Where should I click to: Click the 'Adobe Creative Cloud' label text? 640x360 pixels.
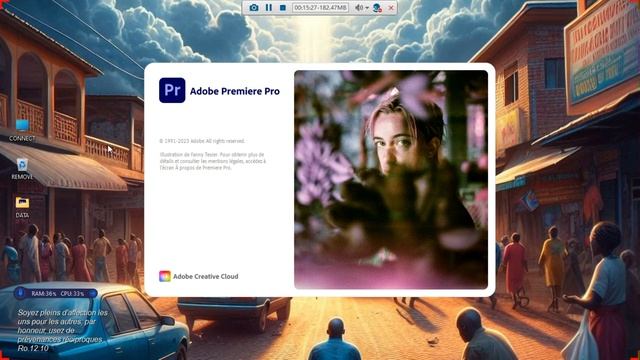click(x=206, y=276)
